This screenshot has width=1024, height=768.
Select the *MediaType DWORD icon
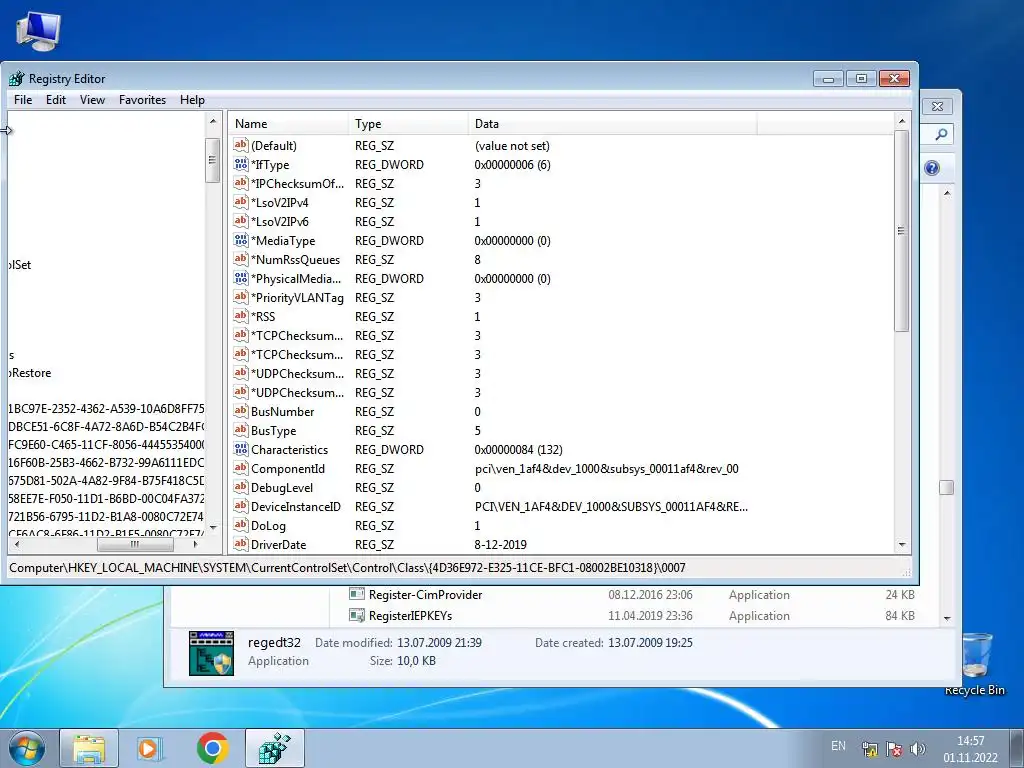240,240
